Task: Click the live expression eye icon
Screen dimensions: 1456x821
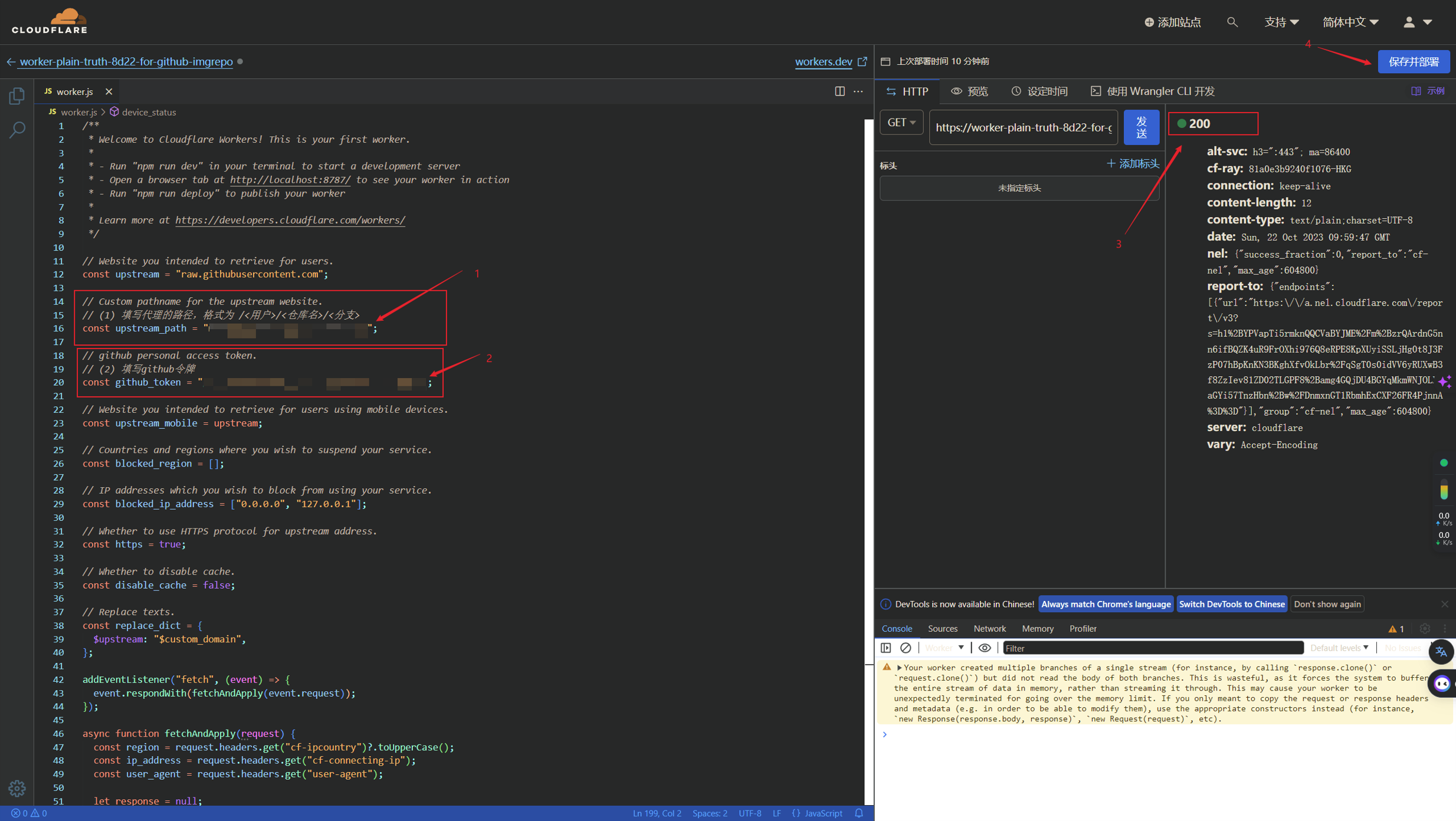Action: [x=985, y=648]
